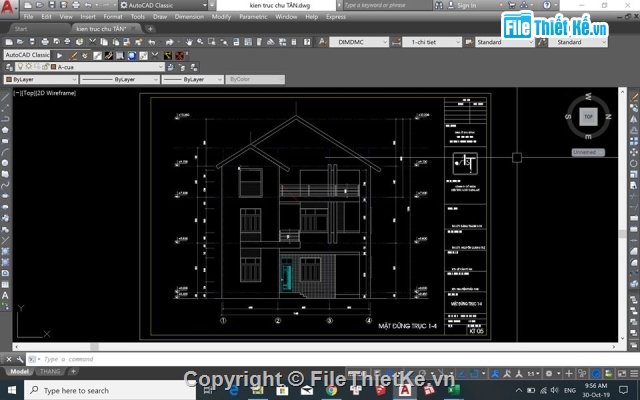Toggle annotation visibility icon in status bar
This screenshot has width=640, height=400.
495,373
